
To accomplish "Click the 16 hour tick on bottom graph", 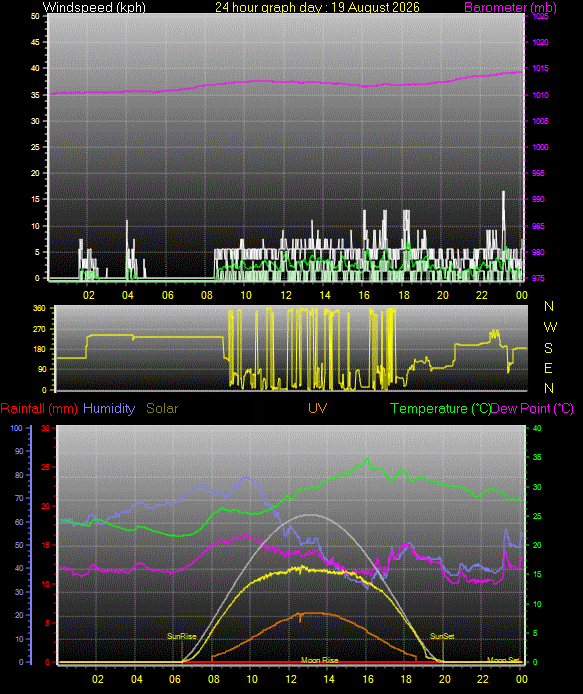I will point(368,679).
